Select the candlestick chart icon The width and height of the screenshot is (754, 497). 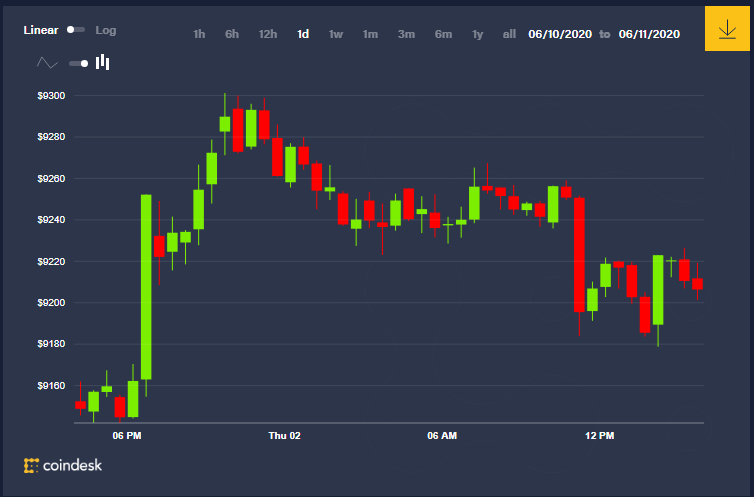[102, 62]
